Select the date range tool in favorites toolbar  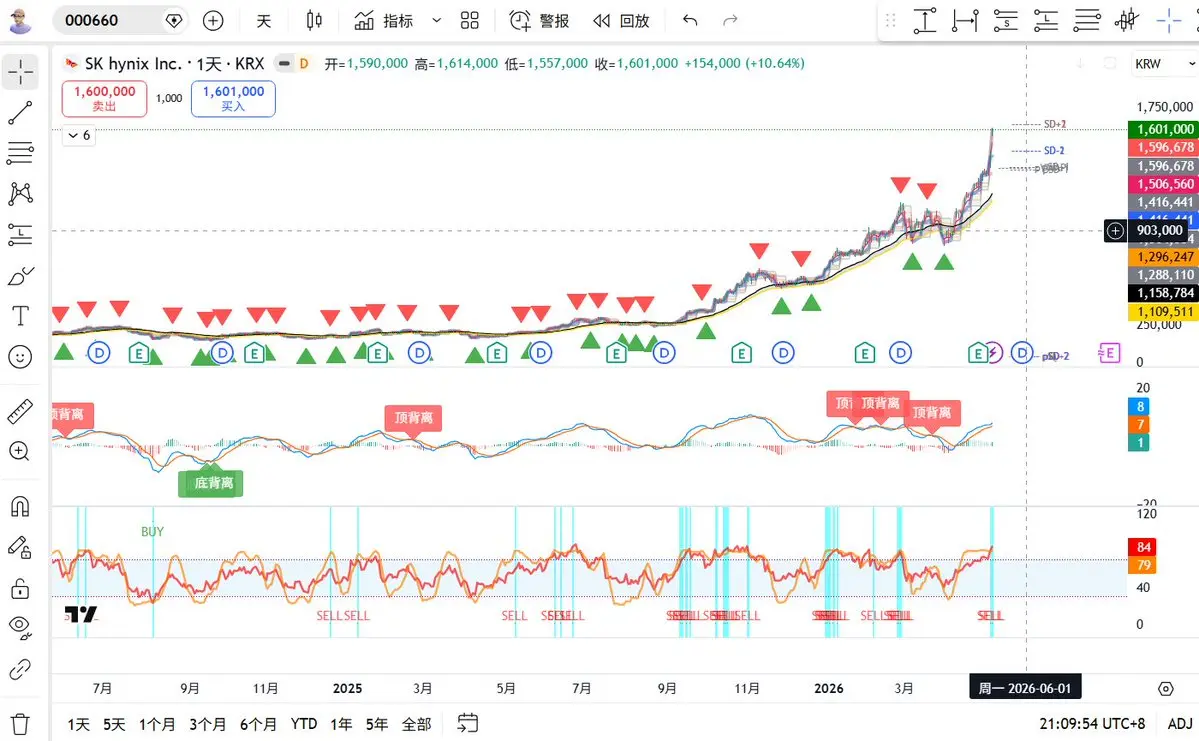[x=965, y=21]
